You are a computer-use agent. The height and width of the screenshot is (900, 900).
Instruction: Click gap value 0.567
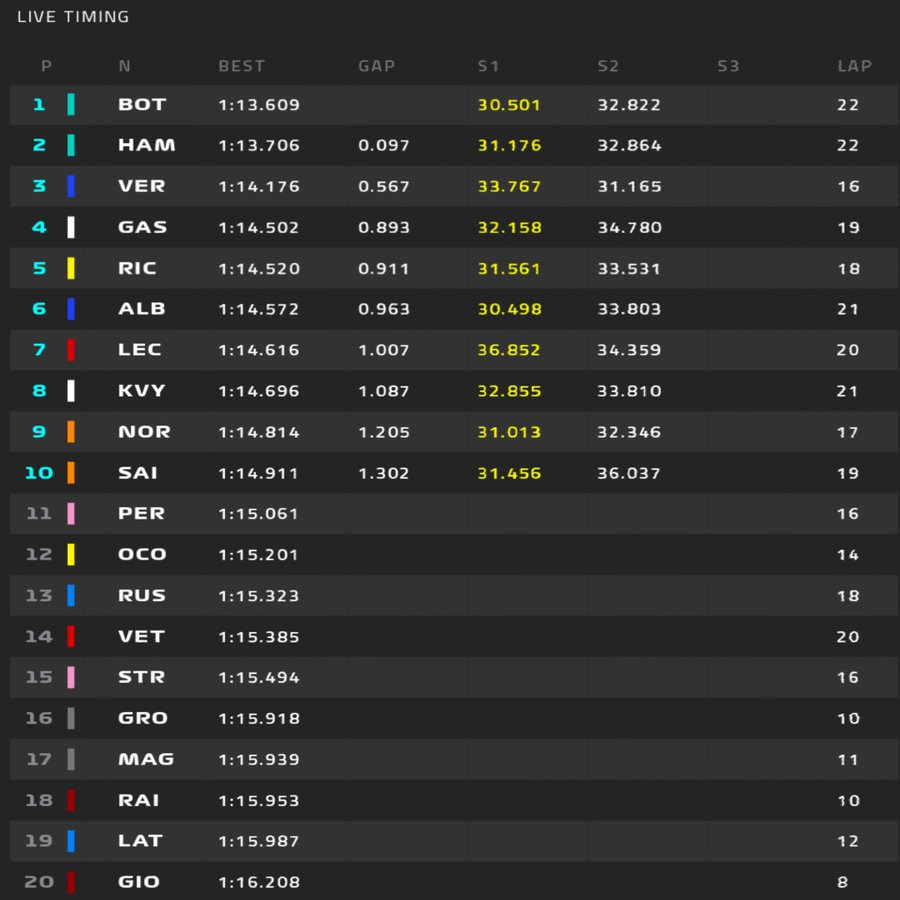click(384, 187)
